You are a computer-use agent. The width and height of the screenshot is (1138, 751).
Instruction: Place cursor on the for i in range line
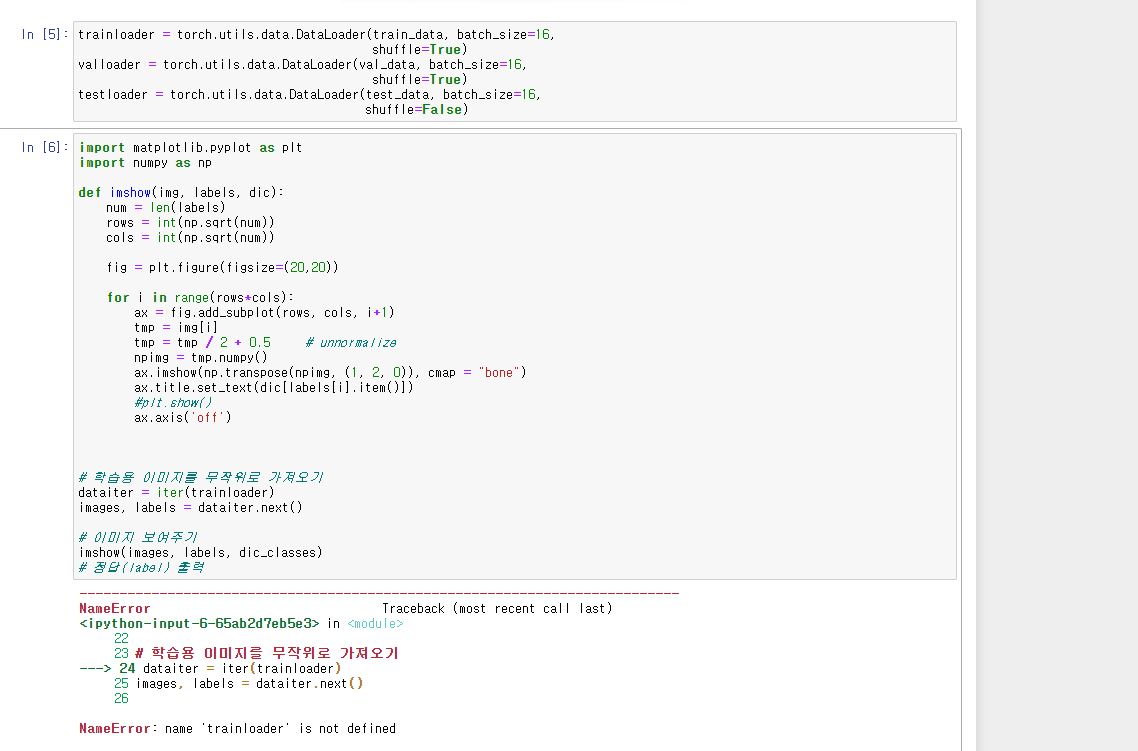[200, 298]
